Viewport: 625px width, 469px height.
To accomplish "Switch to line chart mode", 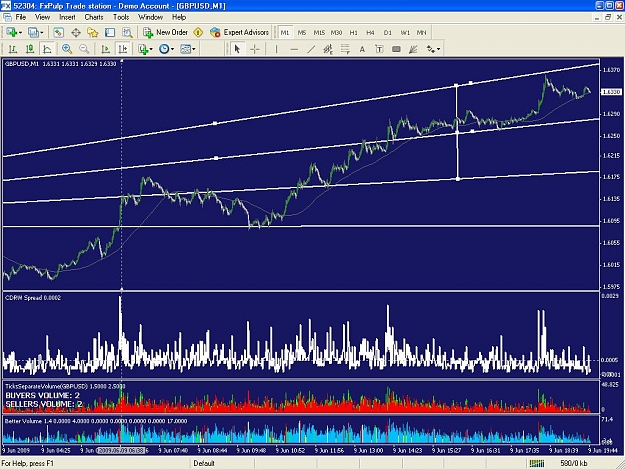I will click(47, 49).
